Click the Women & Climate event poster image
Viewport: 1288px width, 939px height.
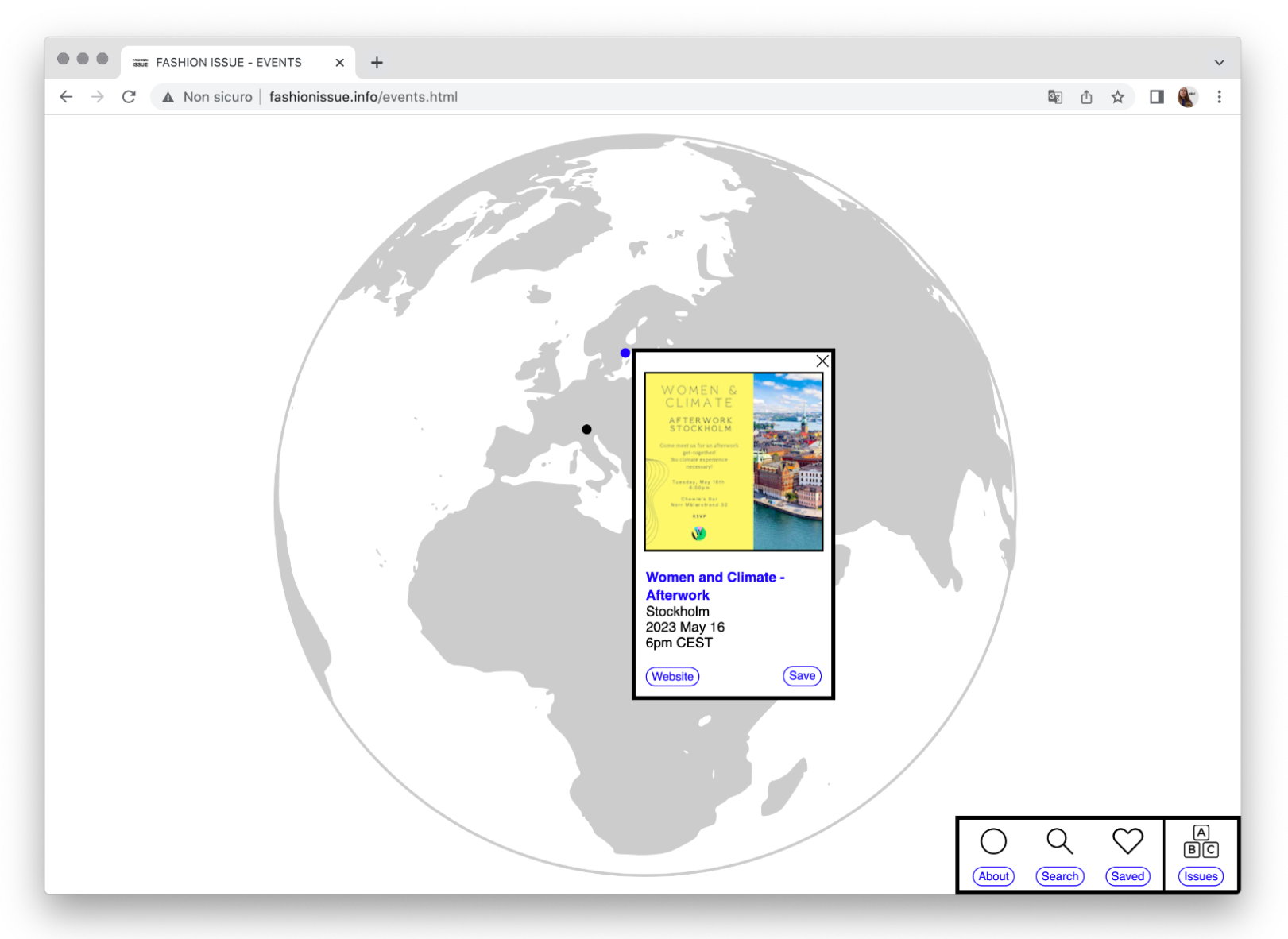(x=733, y=462)
